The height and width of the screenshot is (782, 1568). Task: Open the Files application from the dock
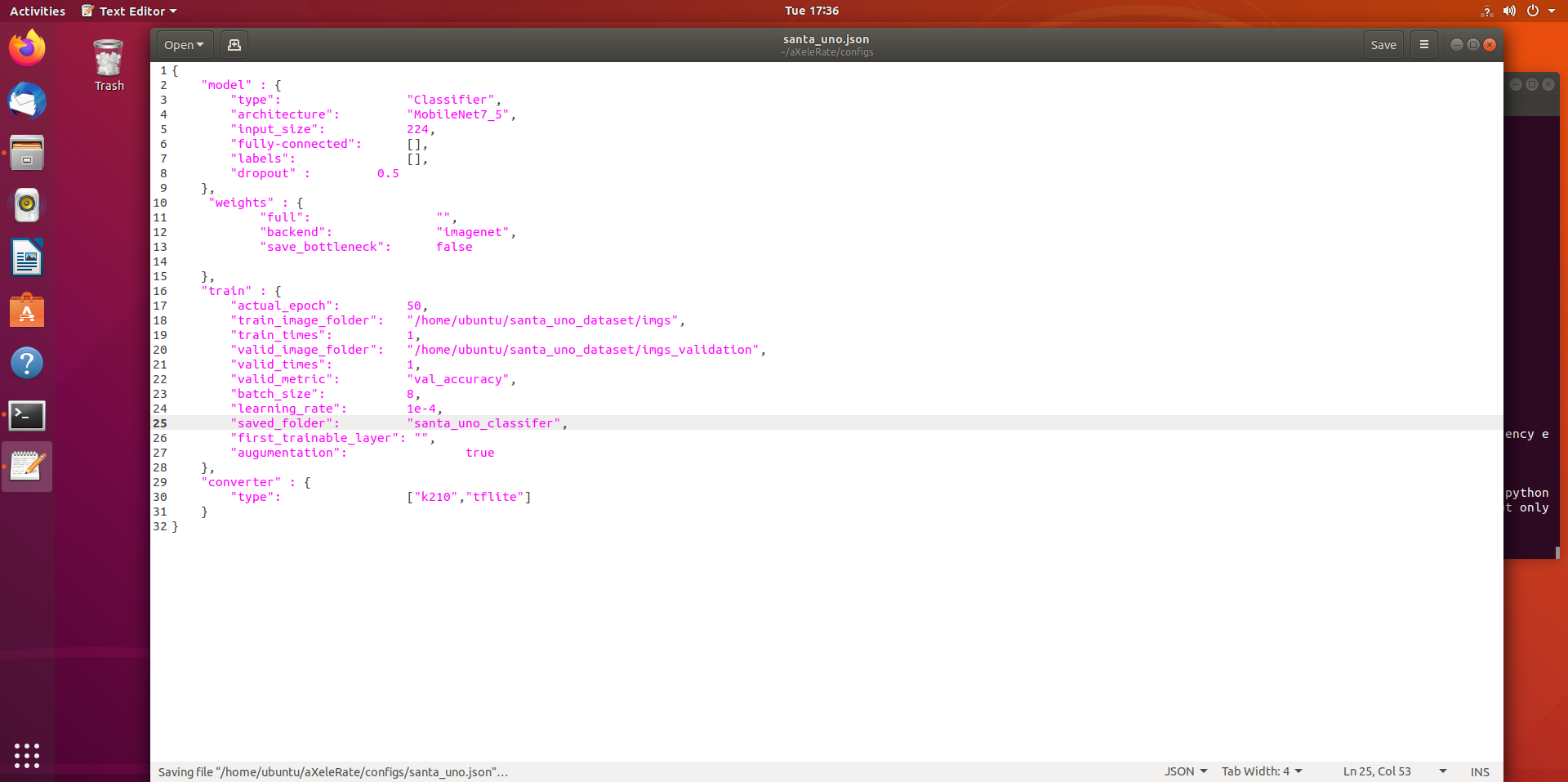[27, 153]
